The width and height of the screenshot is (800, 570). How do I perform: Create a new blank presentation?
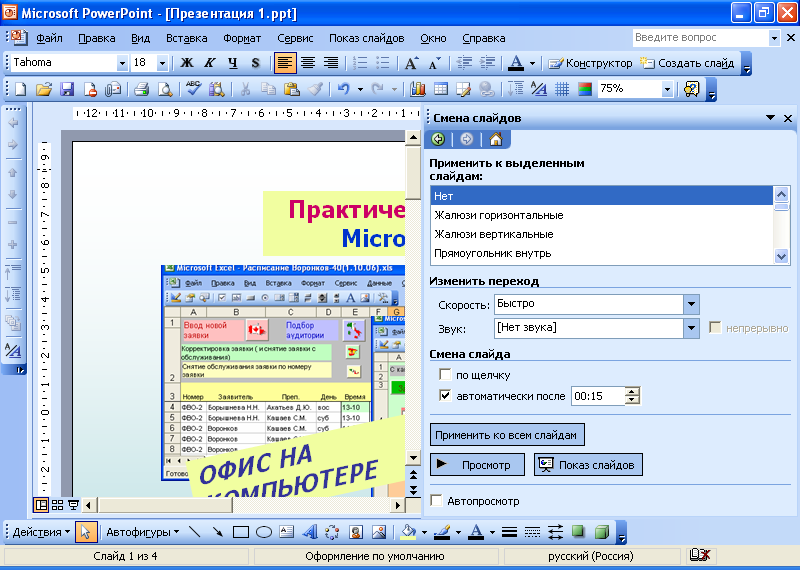pyautogui.click(x=20, y=90)
